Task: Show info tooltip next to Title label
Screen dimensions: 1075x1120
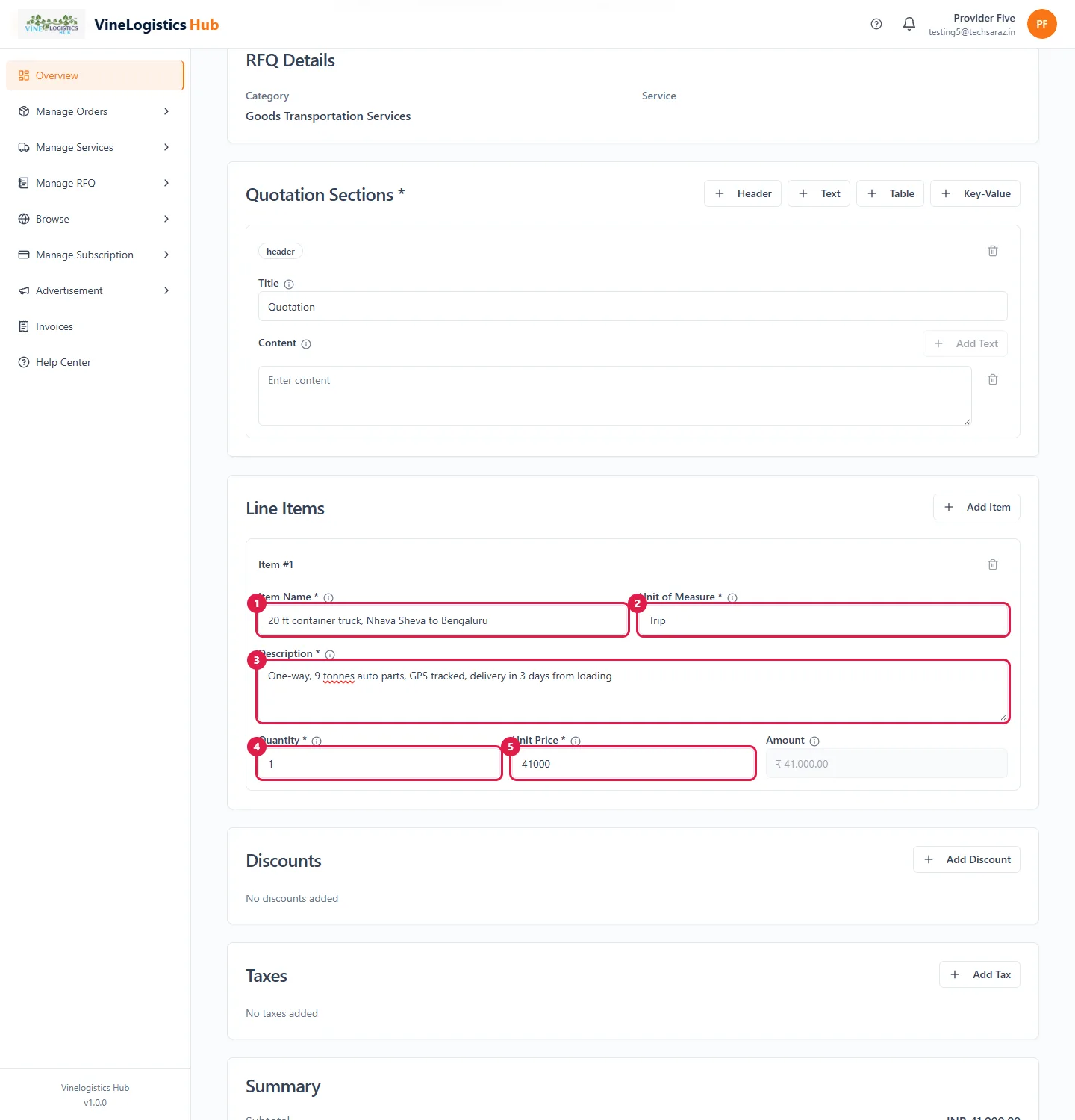Action: [x=289, y=284]
